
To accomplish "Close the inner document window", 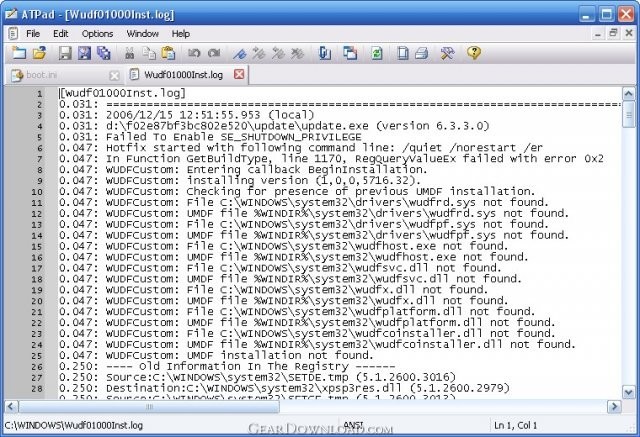I will coord(629,33).
